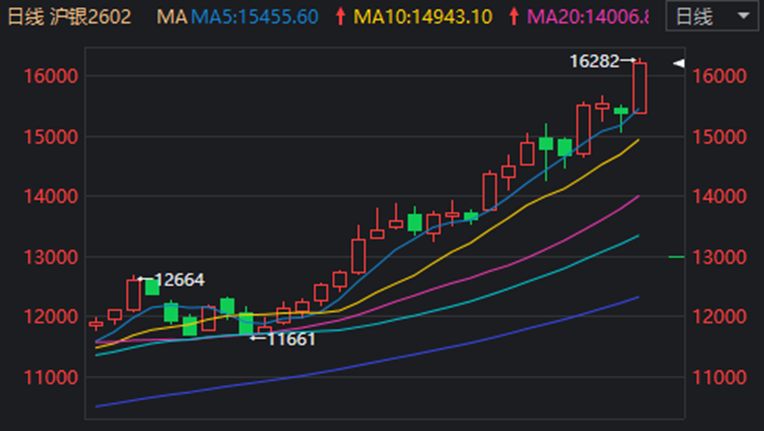Click the MA5:15455.60 indicator label

coord(254,17)
